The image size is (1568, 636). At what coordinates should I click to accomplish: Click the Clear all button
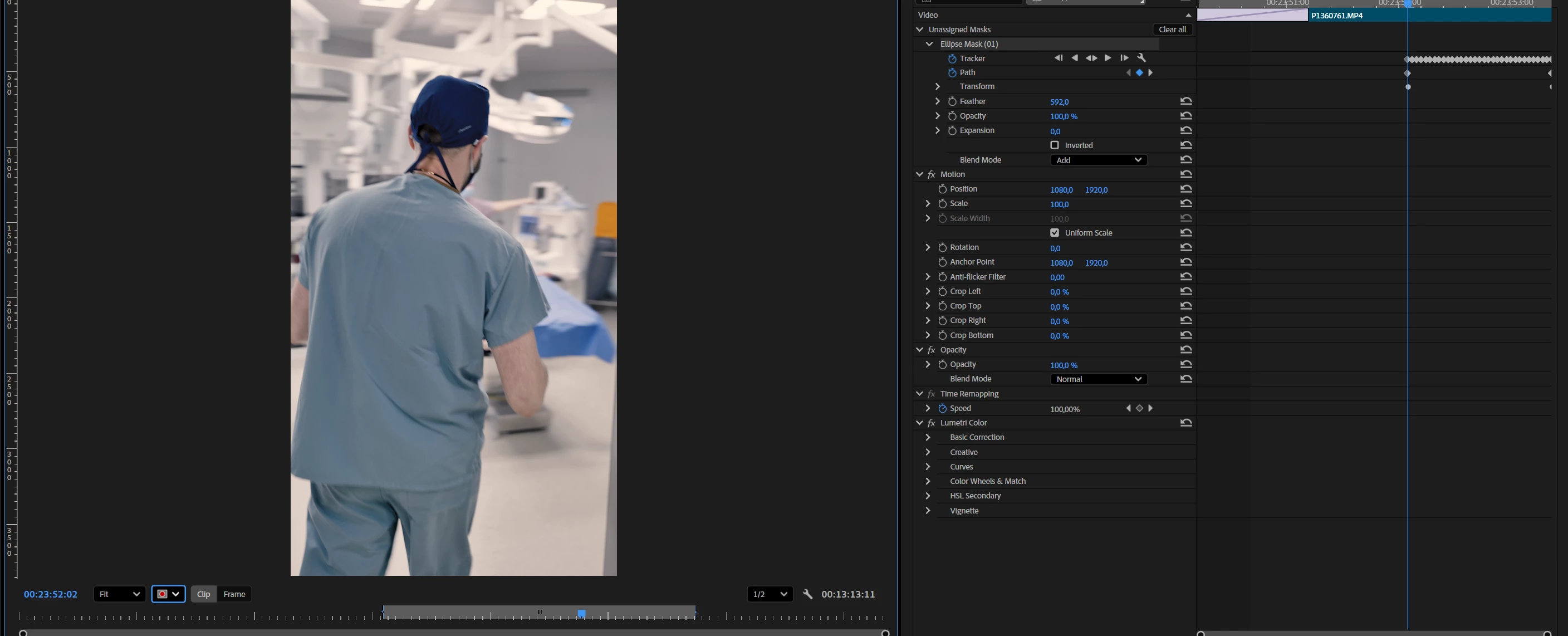click(x=1172, y=29)
